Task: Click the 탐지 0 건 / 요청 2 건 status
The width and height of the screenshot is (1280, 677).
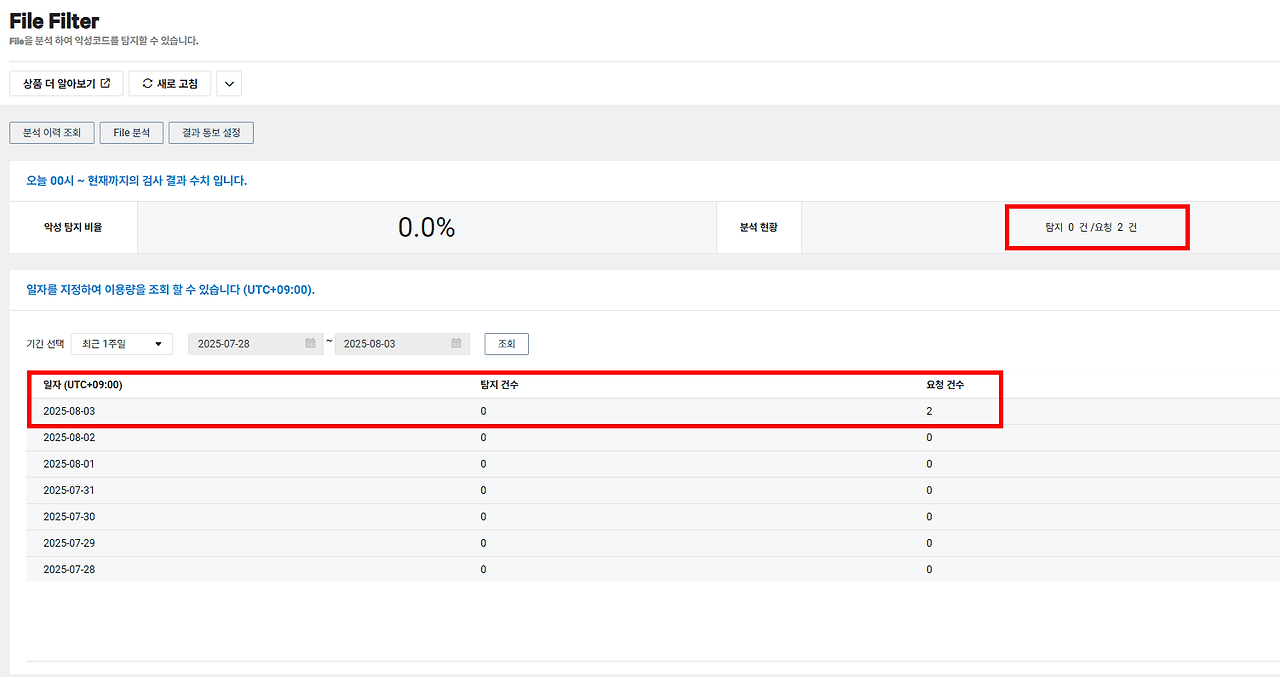Action: [x=1091, y=228]
